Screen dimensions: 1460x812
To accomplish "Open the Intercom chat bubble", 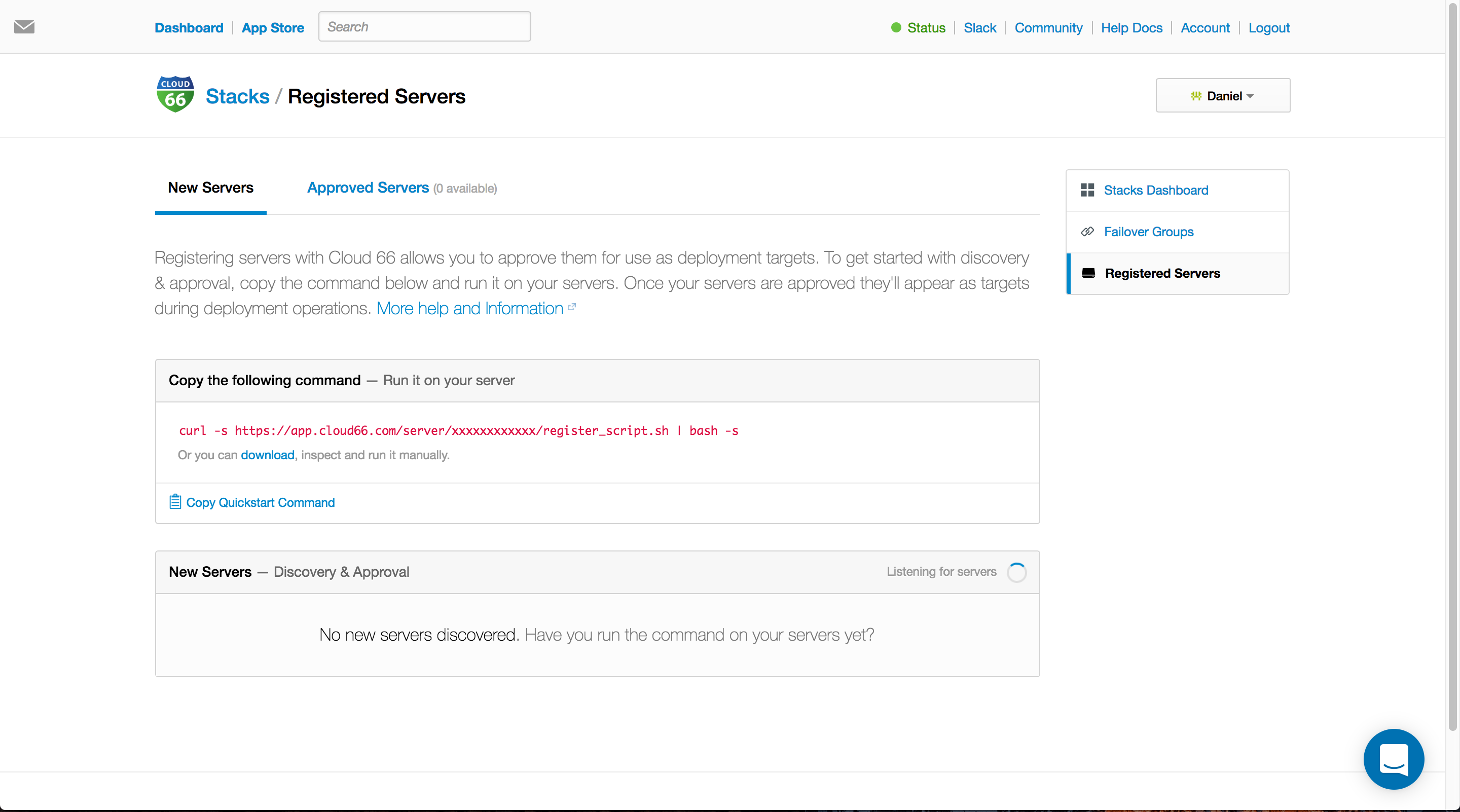I will 1394,759.
